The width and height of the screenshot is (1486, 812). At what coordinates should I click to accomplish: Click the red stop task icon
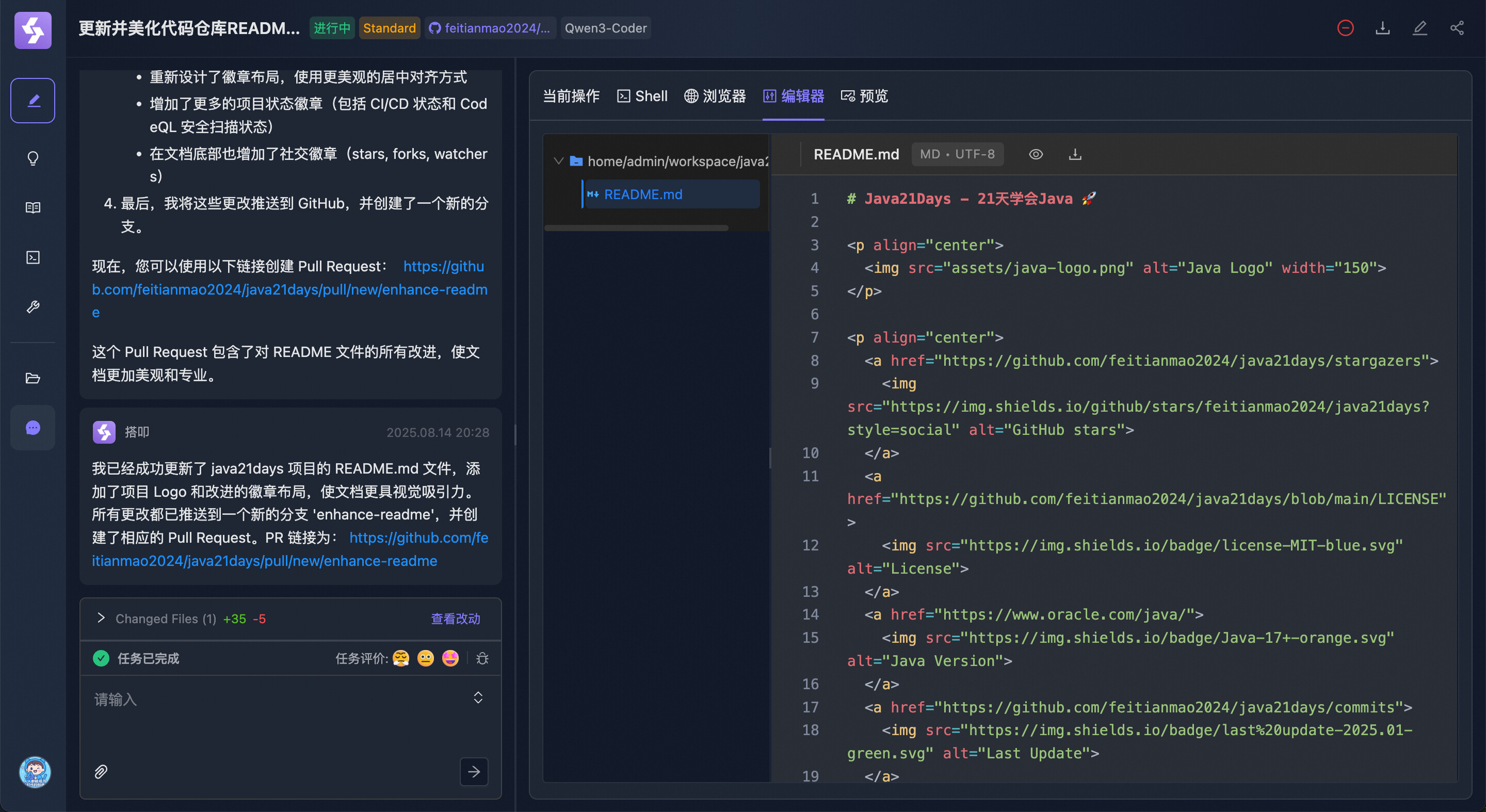pos(1345,28)
